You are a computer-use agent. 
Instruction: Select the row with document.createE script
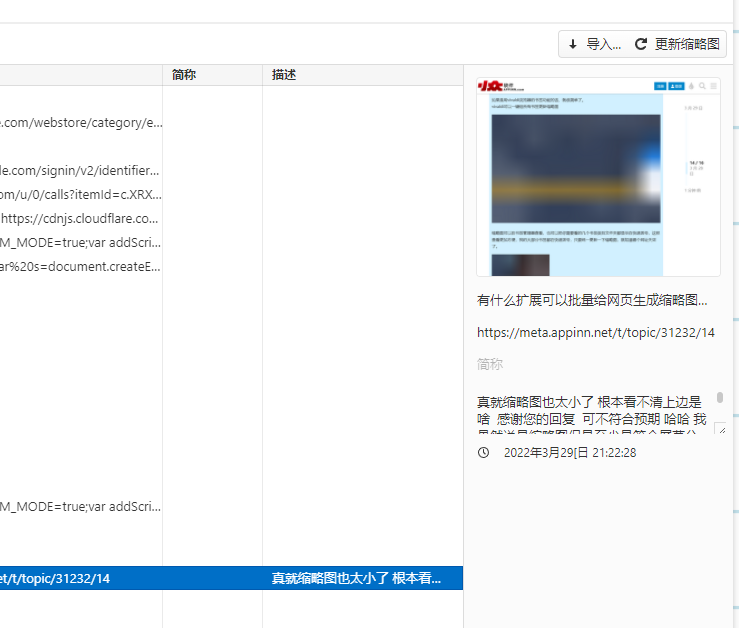click(x=80, y=267)
